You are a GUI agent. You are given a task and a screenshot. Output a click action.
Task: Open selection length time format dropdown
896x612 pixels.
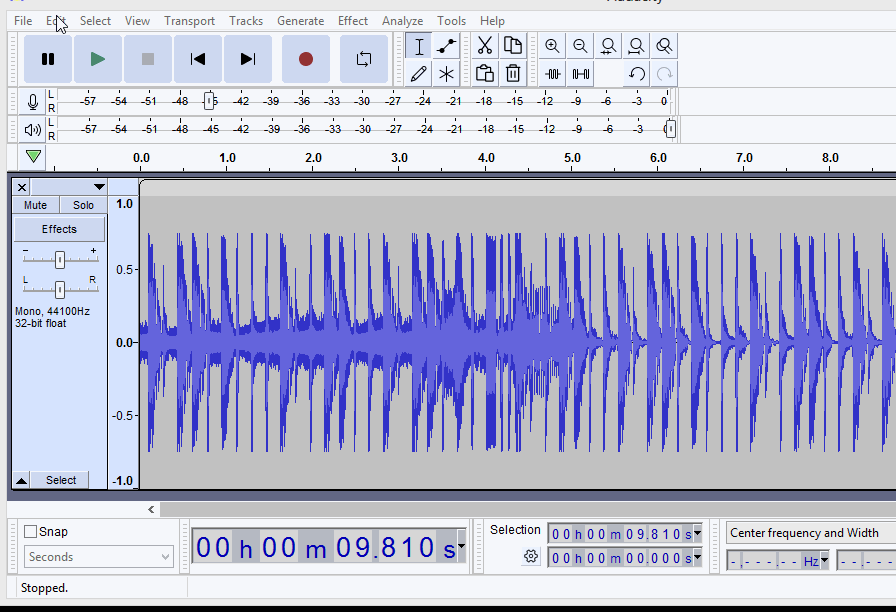pos(697,557)
